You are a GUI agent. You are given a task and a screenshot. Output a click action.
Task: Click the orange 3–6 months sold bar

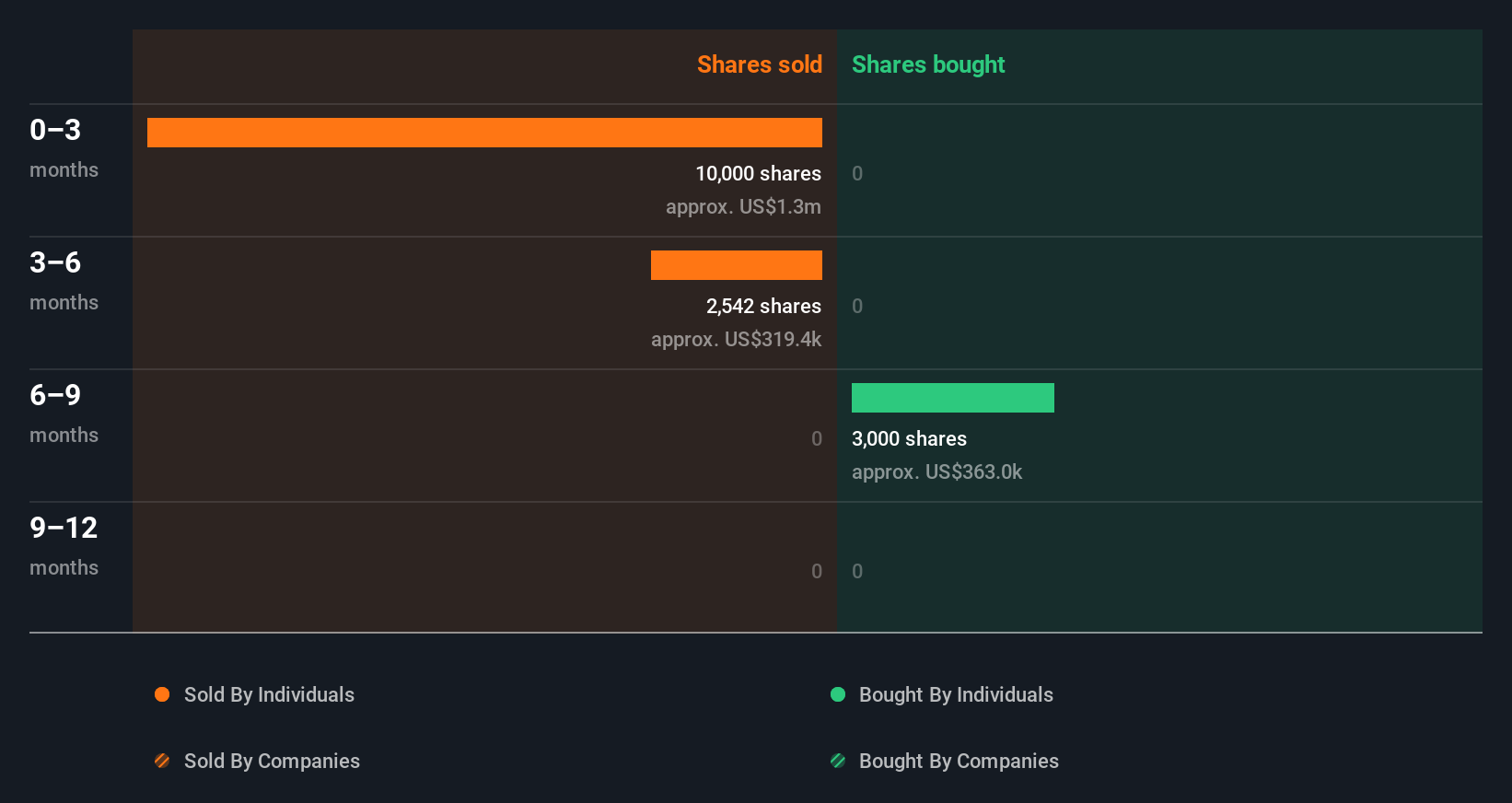pyautogui.click(x=737, y=265)
